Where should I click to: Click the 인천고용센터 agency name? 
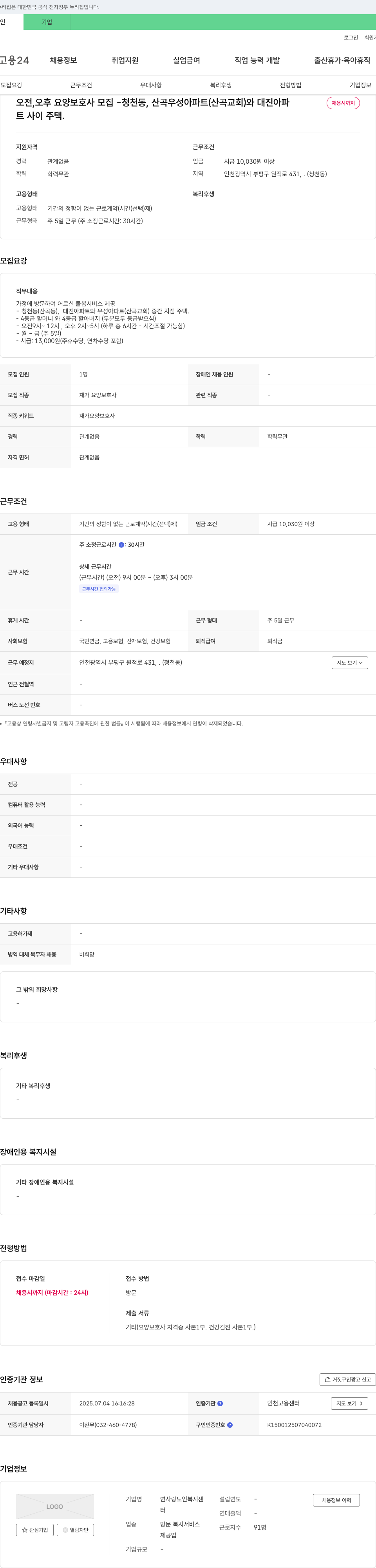(284, 1403)
